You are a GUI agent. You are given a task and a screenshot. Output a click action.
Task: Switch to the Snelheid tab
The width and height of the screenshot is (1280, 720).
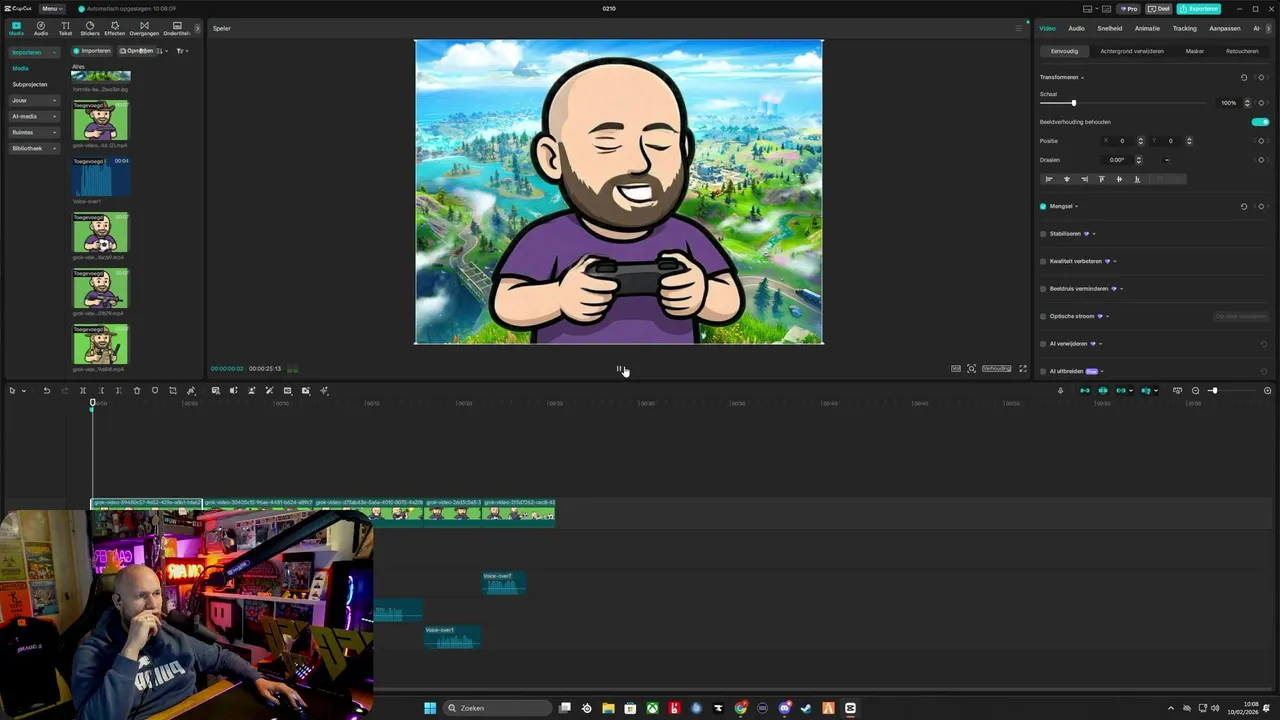(x=1110, y=28)
